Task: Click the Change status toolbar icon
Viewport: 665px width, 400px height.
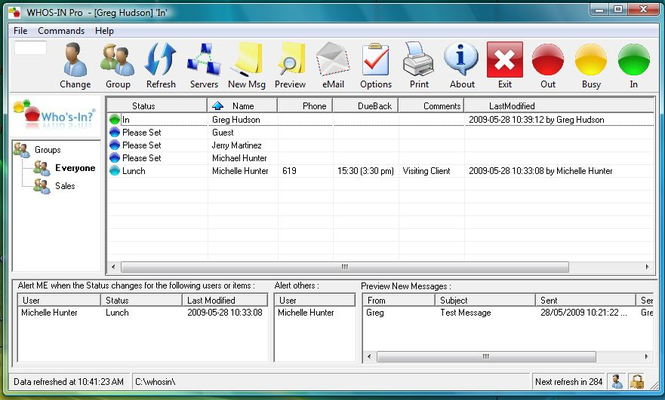Action: [x=75, y=63]
